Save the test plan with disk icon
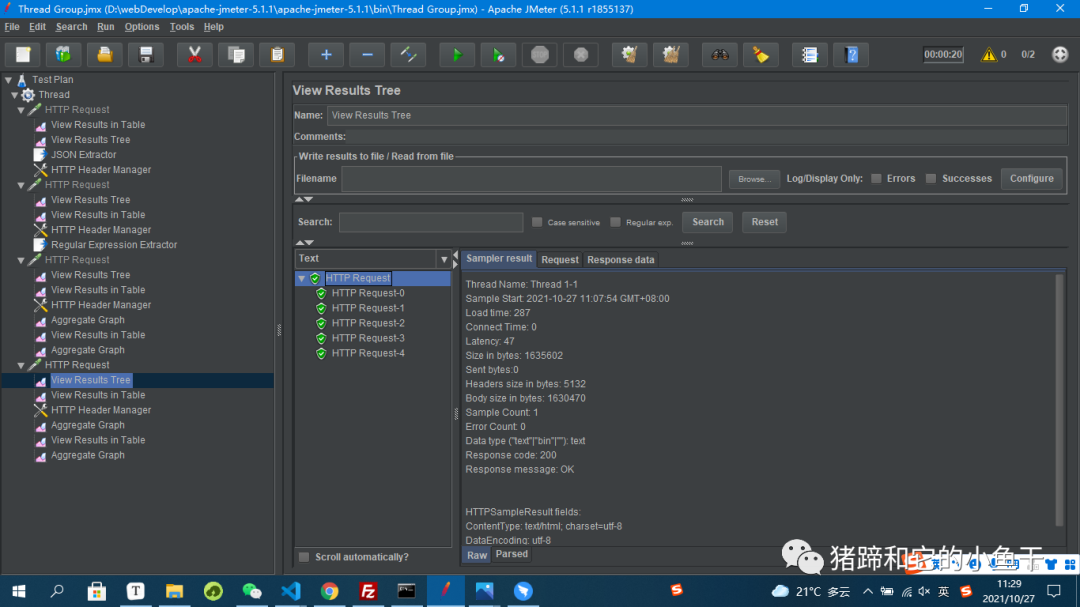Screen dimensions: 1080x607 tap(146, 54)
